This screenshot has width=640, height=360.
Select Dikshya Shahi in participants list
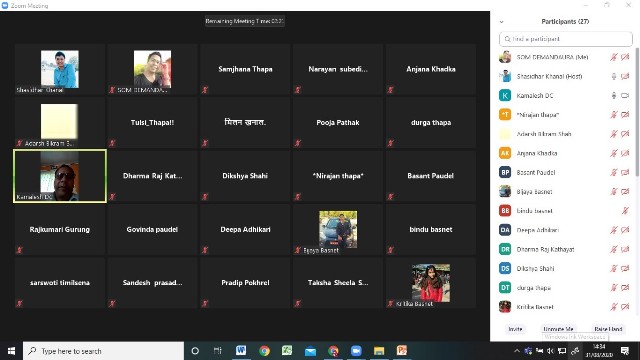[x=565, y=268]
